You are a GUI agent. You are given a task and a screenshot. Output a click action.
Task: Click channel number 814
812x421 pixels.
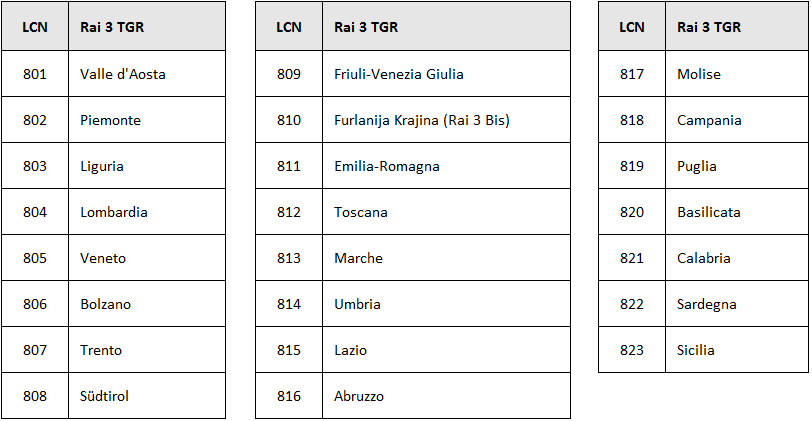coord(289,304)
